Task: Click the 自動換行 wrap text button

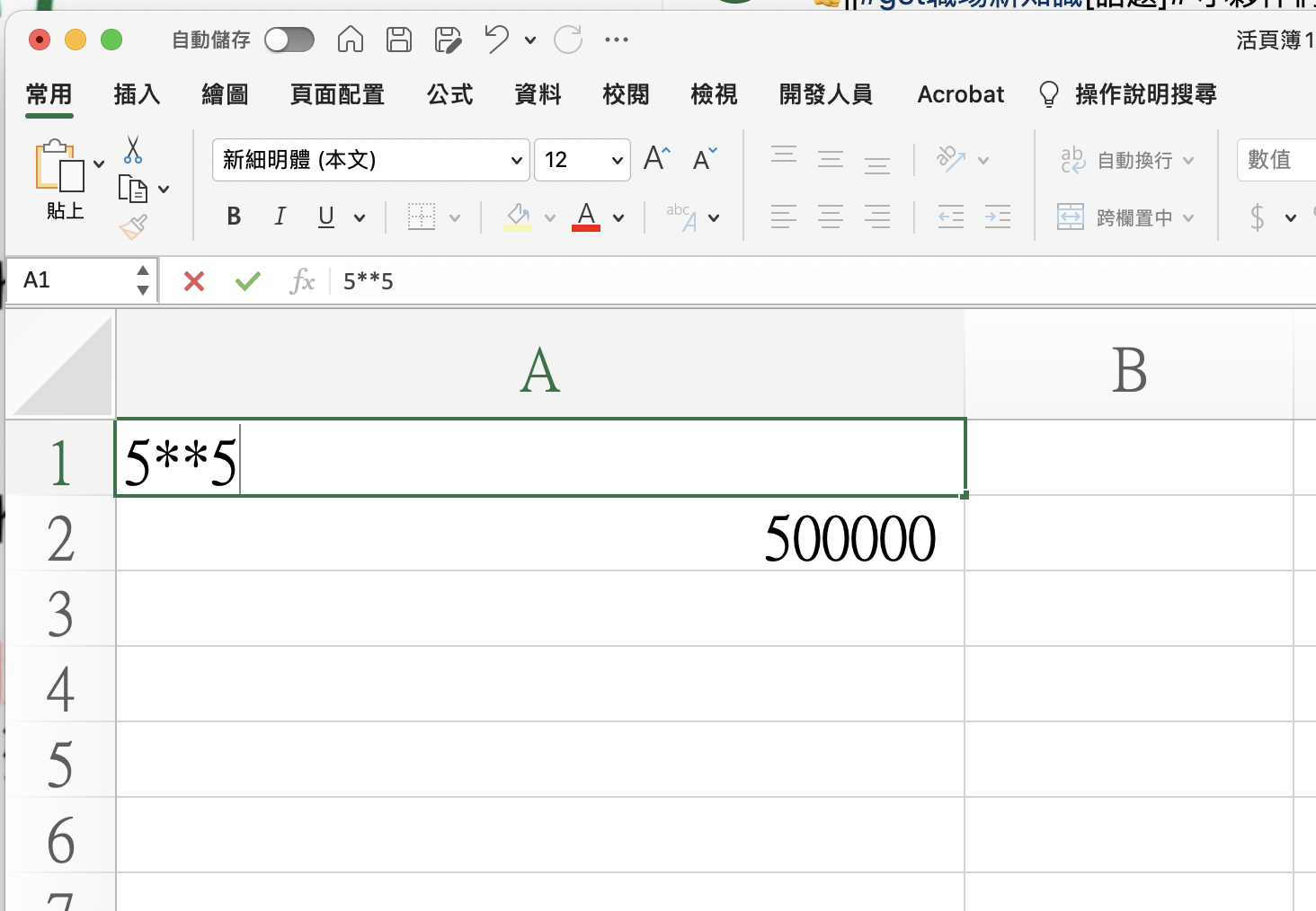Action: coord(1125,160)
